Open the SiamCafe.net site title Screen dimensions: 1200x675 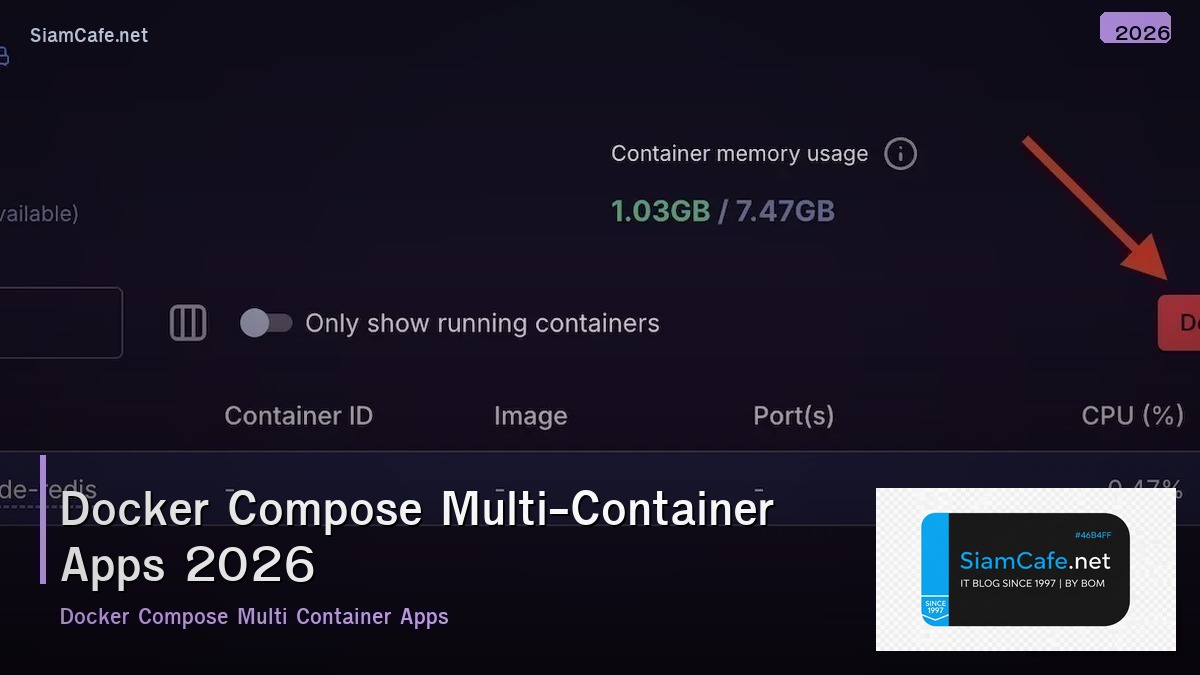[89, 34]
